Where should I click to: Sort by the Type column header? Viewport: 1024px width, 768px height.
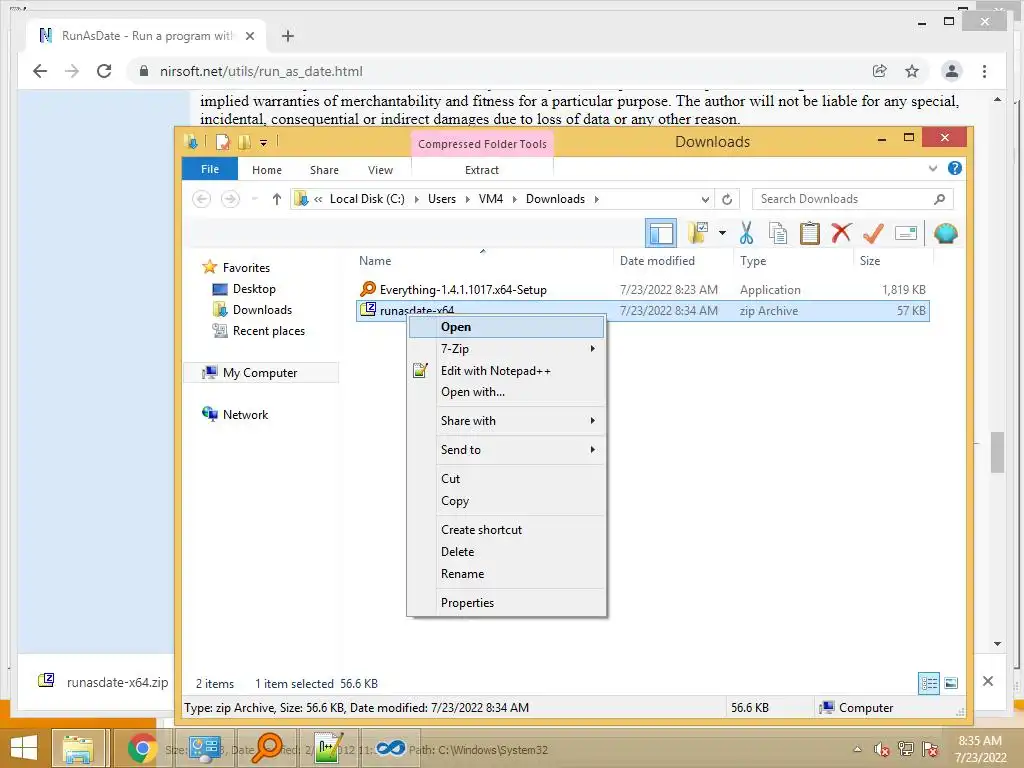click(x=753, y=261)
